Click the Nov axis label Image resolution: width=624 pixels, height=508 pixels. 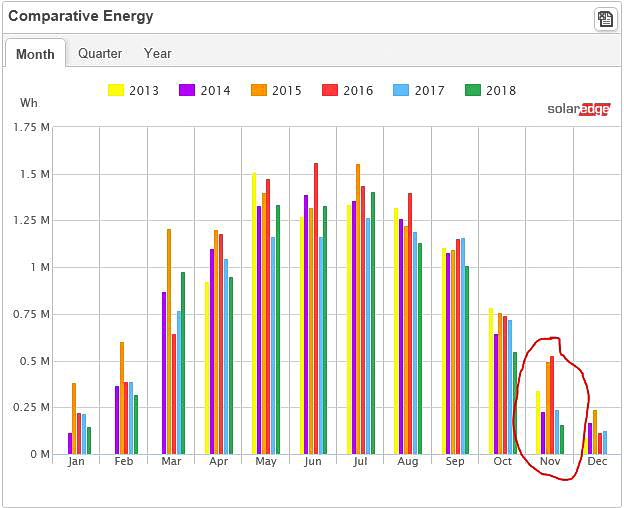pyautogui.click(x=550, y=461)
